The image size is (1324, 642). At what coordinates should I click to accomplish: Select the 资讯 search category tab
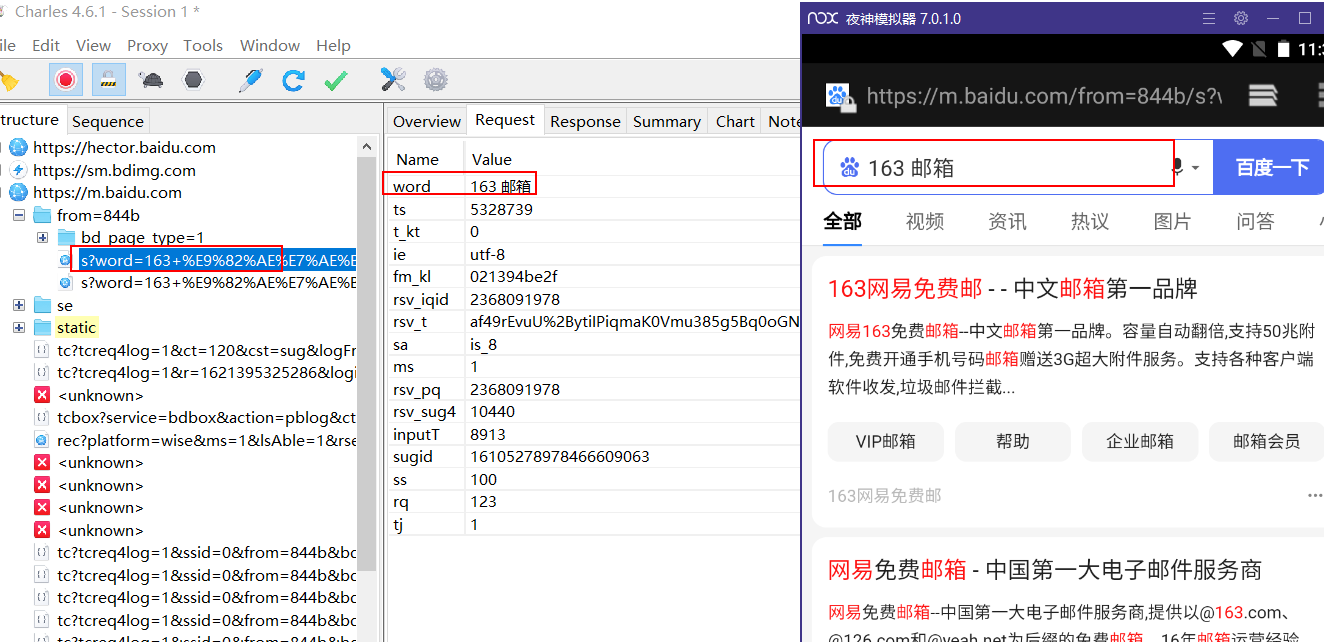click(x=1007, y=221)
